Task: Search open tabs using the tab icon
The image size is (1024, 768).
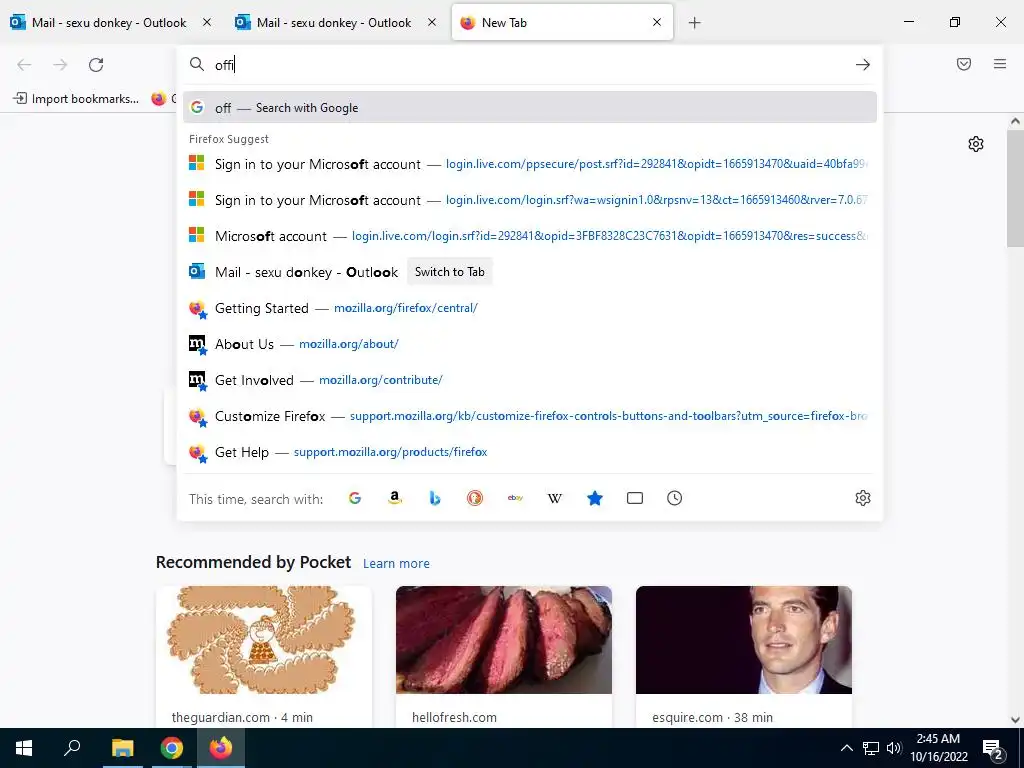Action: [635, 498]
